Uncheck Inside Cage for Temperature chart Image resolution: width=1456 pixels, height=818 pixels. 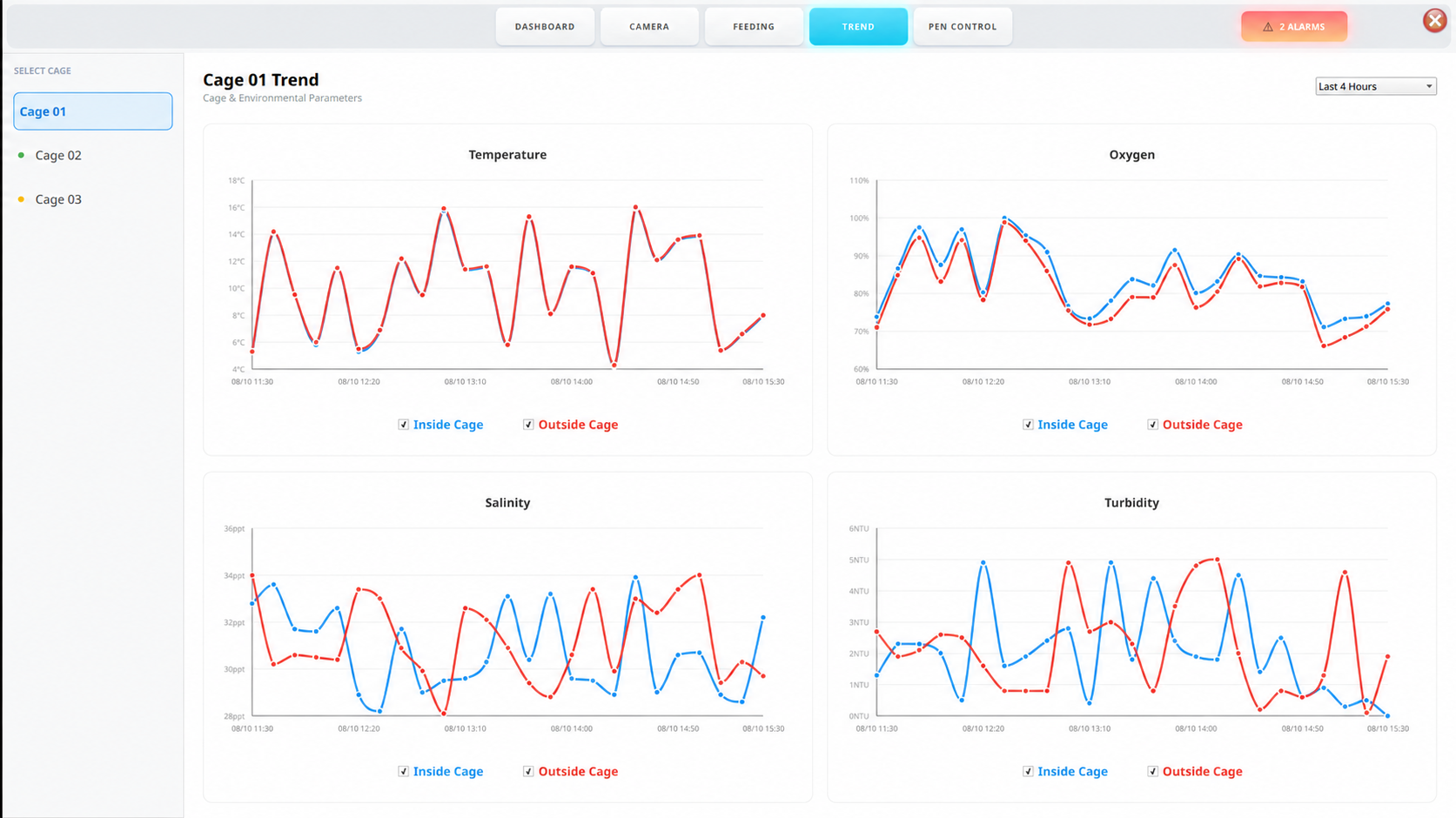[x=404, y=425]
